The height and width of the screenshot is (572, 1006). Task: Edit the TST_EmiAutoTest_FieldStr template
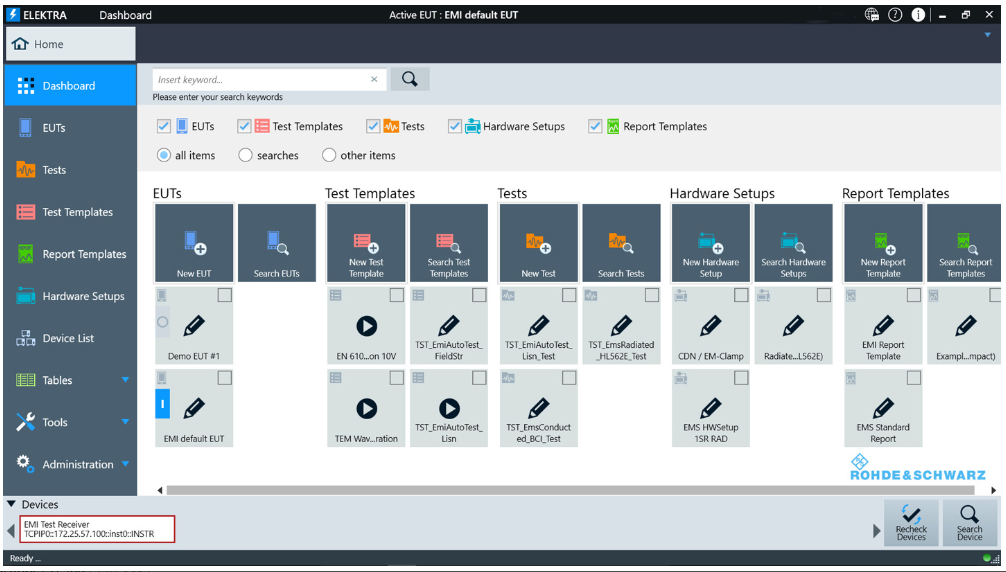(449, 326)
